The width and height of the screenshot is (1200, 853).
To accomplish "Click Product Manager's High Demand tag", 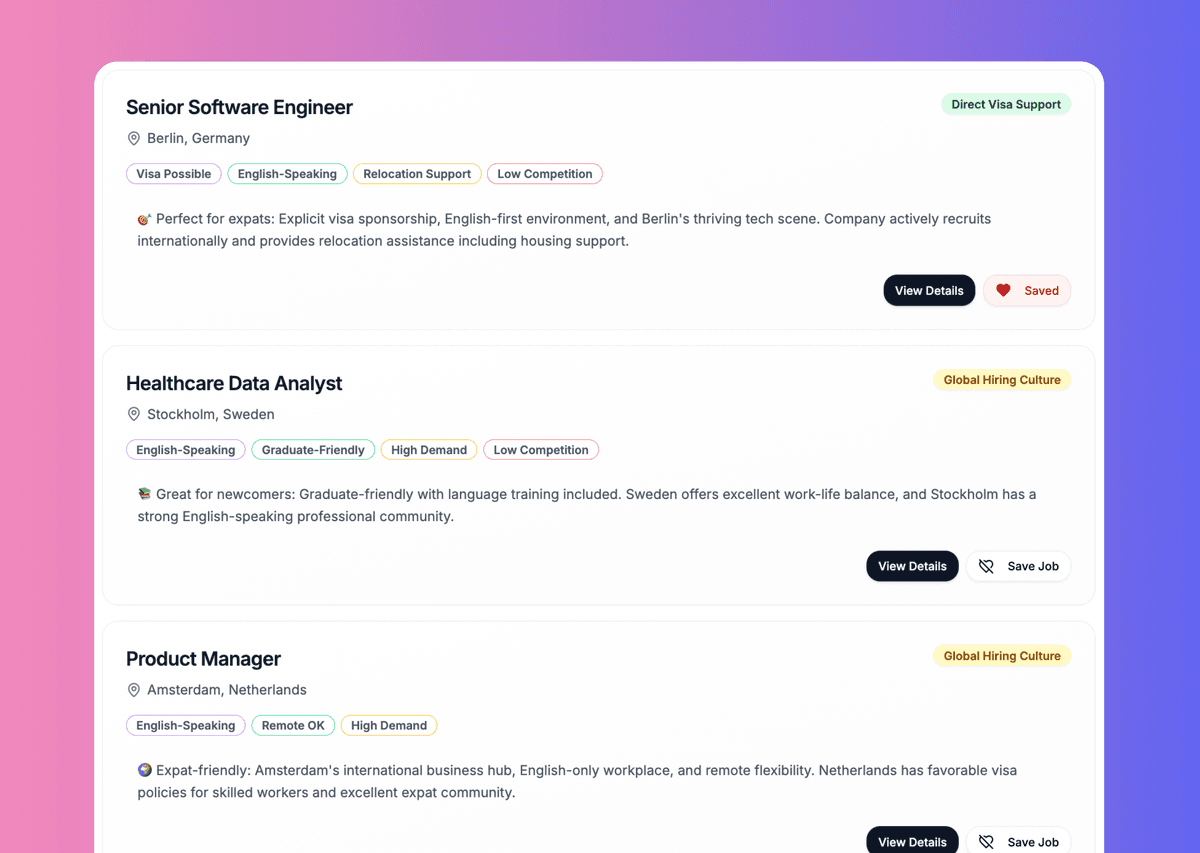I will (389, 726).
